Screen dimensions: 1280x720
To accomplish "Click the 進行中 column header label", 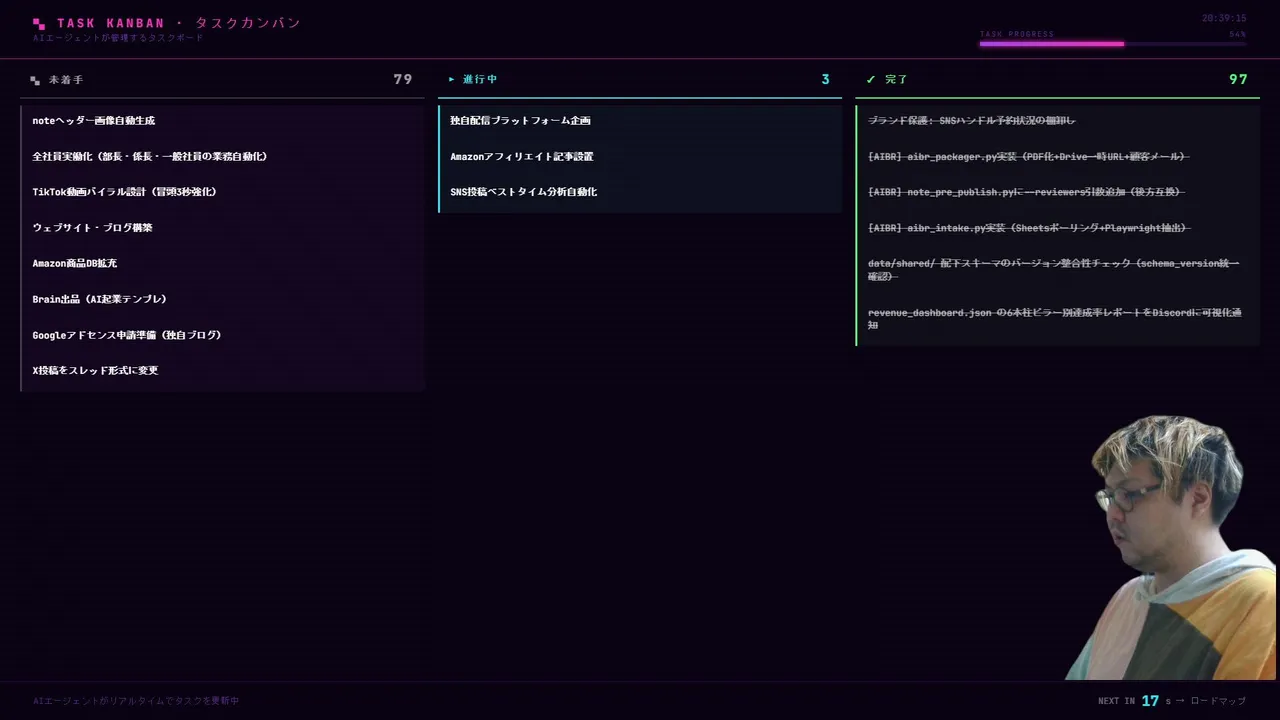I will (480, 79).
